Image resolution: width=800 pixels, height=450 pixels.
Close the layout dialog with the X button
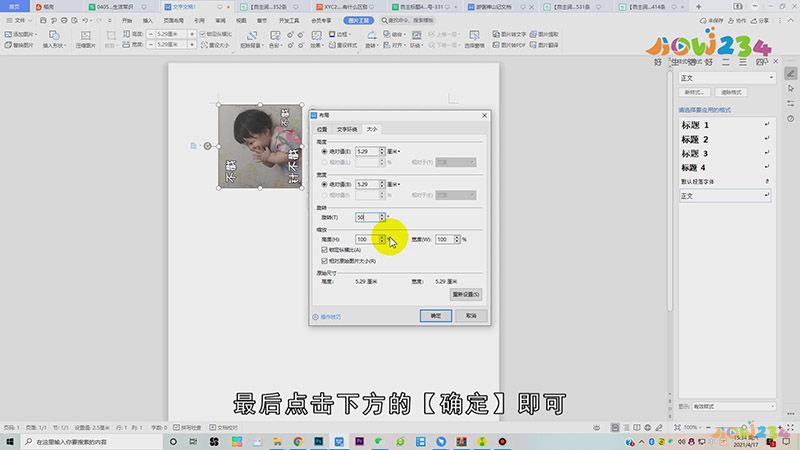[x=484, y=116]
